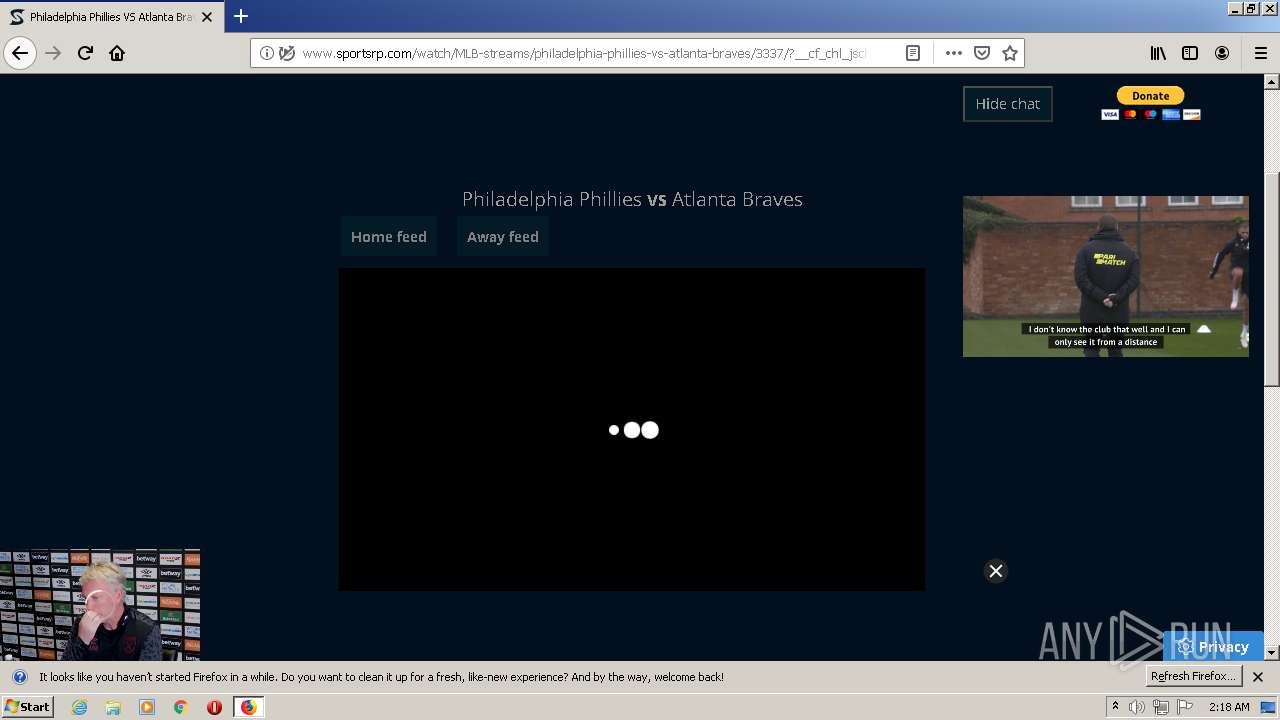Open the soccer training video thumbnail
Viewport: 1280px width, 720px height.
tap(1106, 276)
